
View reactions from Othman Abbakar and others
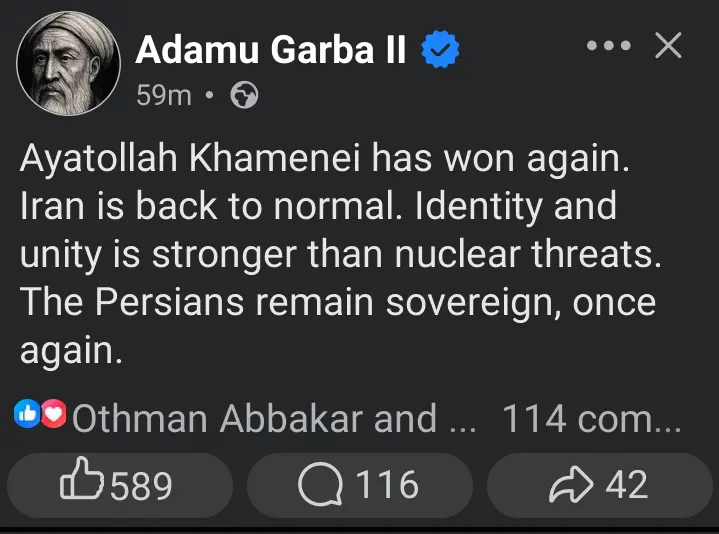(270, 419)
